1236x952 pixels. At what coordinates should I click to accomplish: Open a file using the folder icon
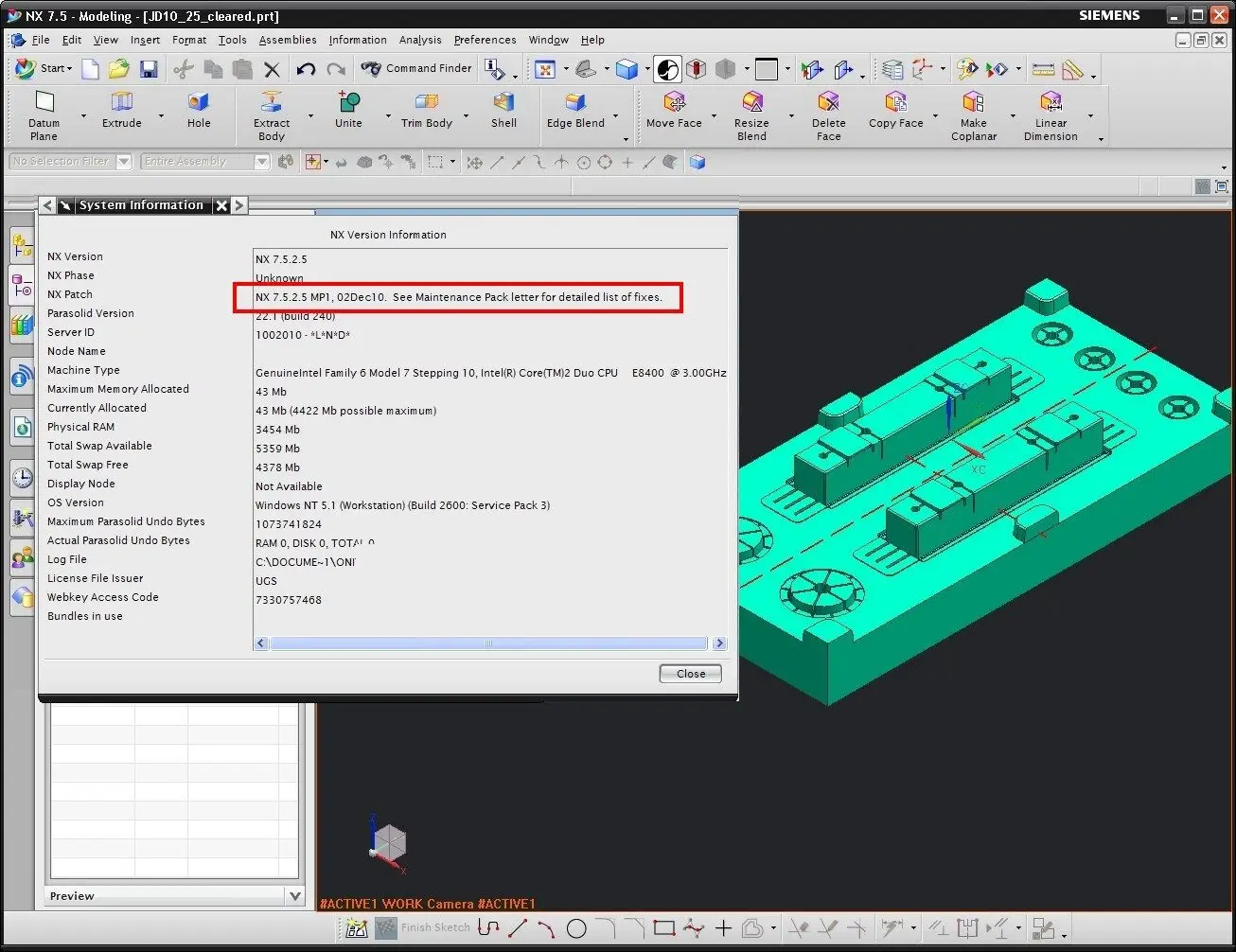(118, 68)
